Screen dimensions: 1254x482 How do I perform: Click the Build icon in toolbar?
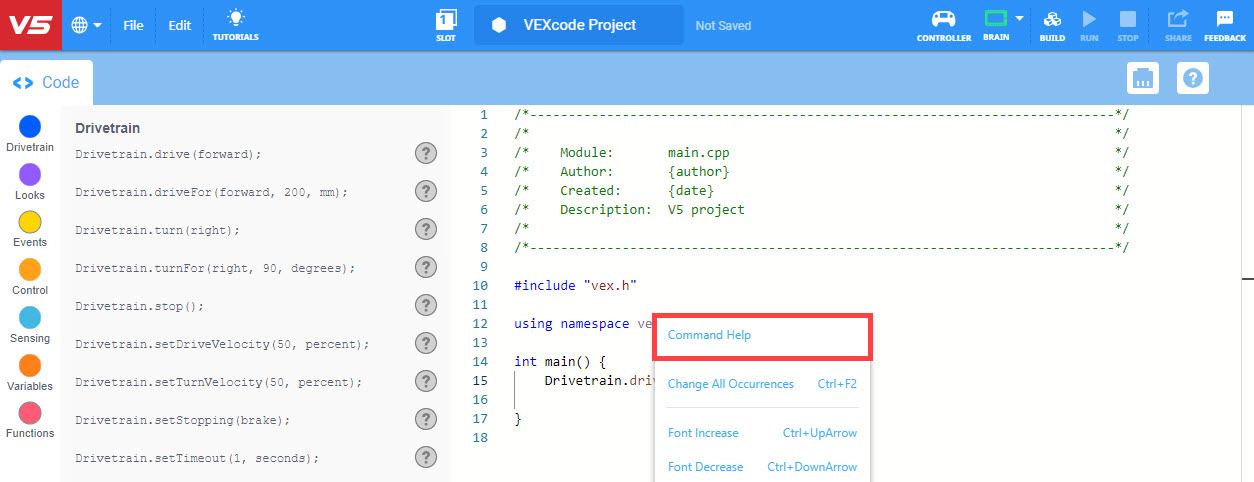(1052, 19)
